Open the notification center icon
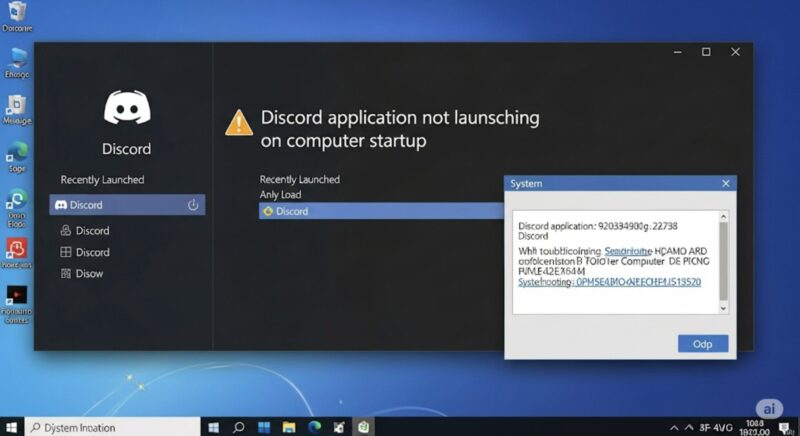The height and width of the screenshot is (436, 800). 786,428
